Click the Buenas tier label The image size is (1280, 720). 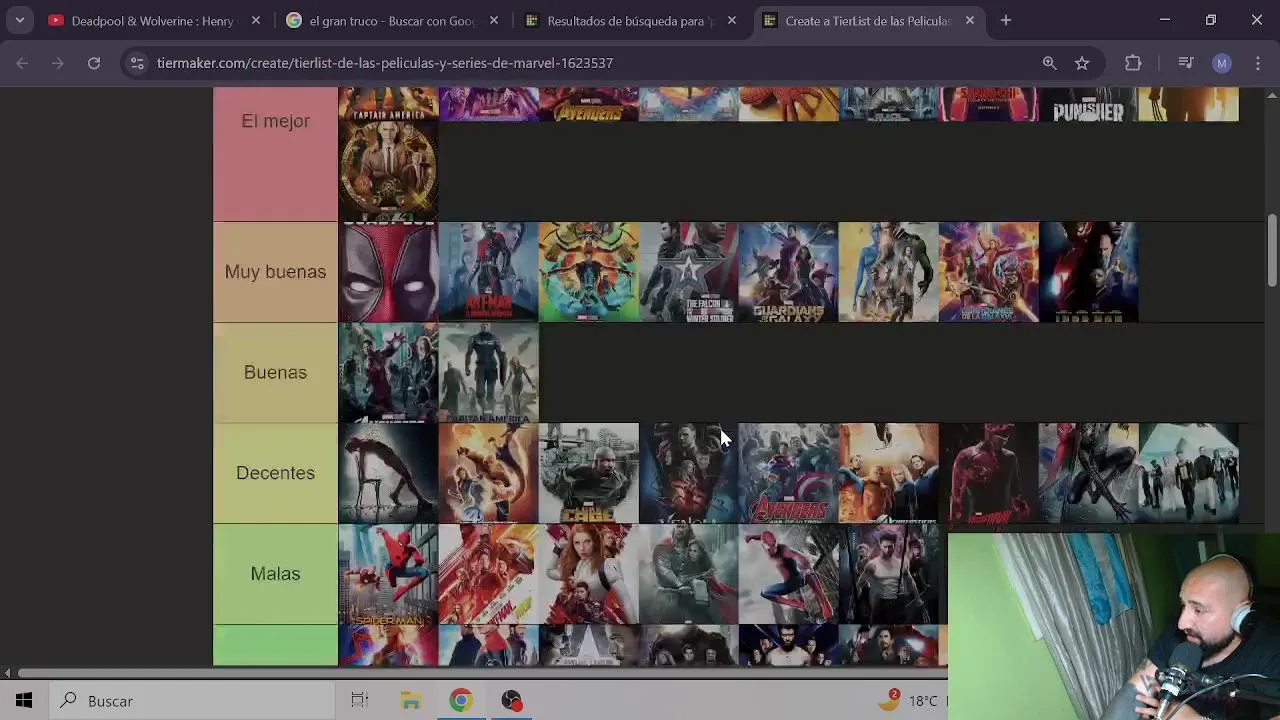click(x=275, y=372)
